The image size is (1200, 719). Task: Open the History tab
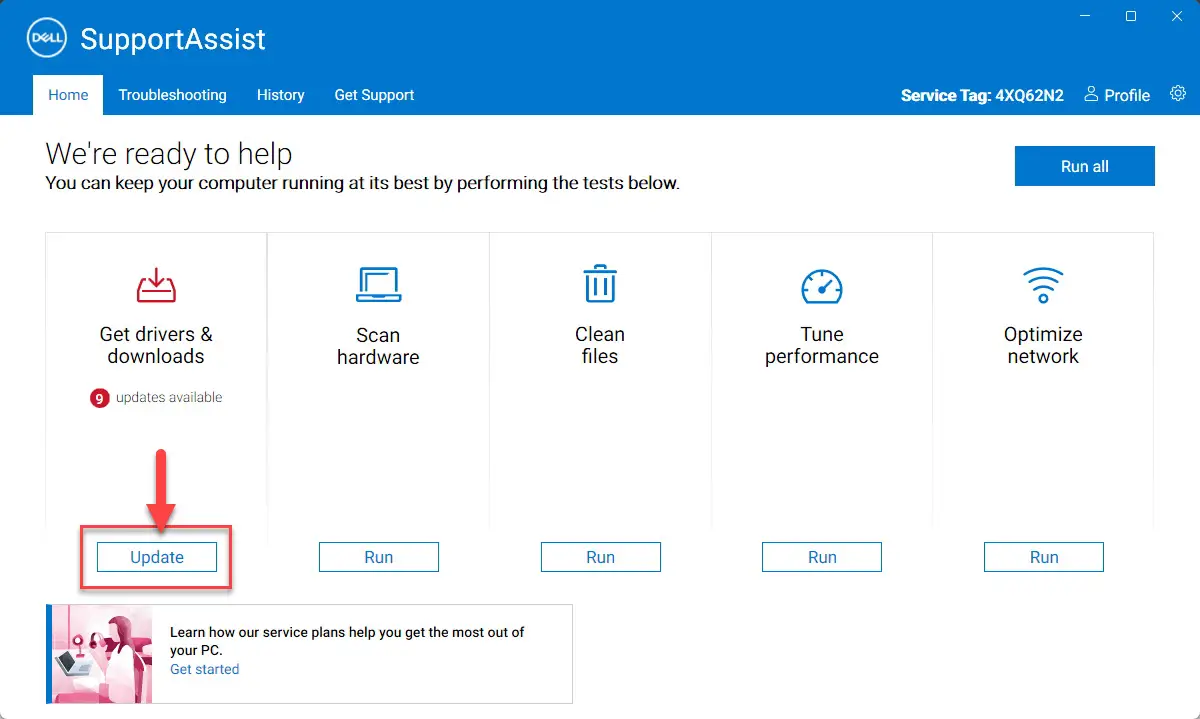(x=280, y=94)
